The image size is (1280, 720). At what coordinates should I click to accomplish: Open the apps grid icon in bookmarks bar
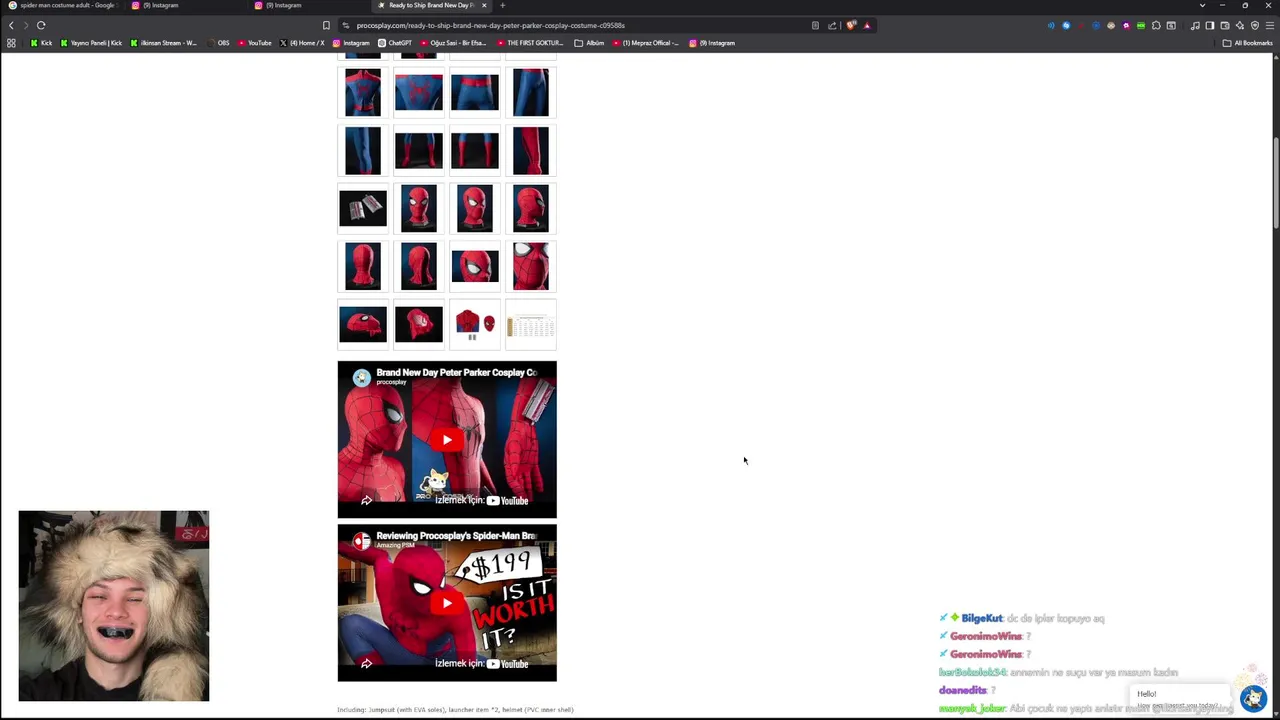pyautogui.click(x=11, y=43)
